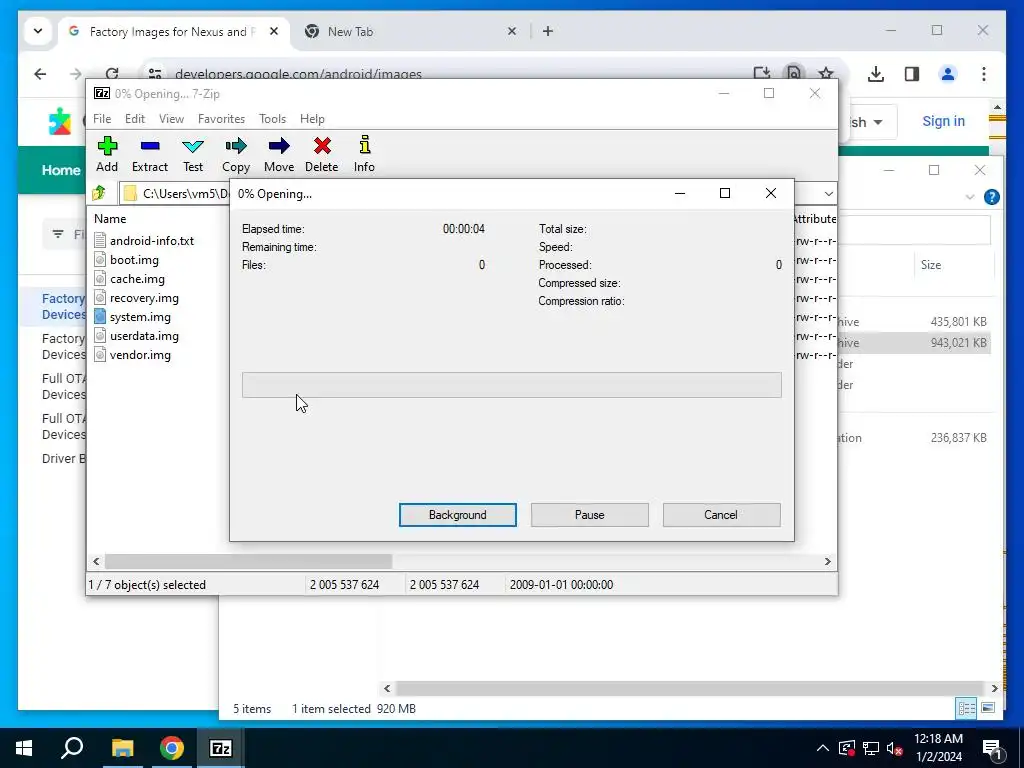Click browser back arrow
Viewport: 1024px width, 768px height.
(x=40, y=74)
